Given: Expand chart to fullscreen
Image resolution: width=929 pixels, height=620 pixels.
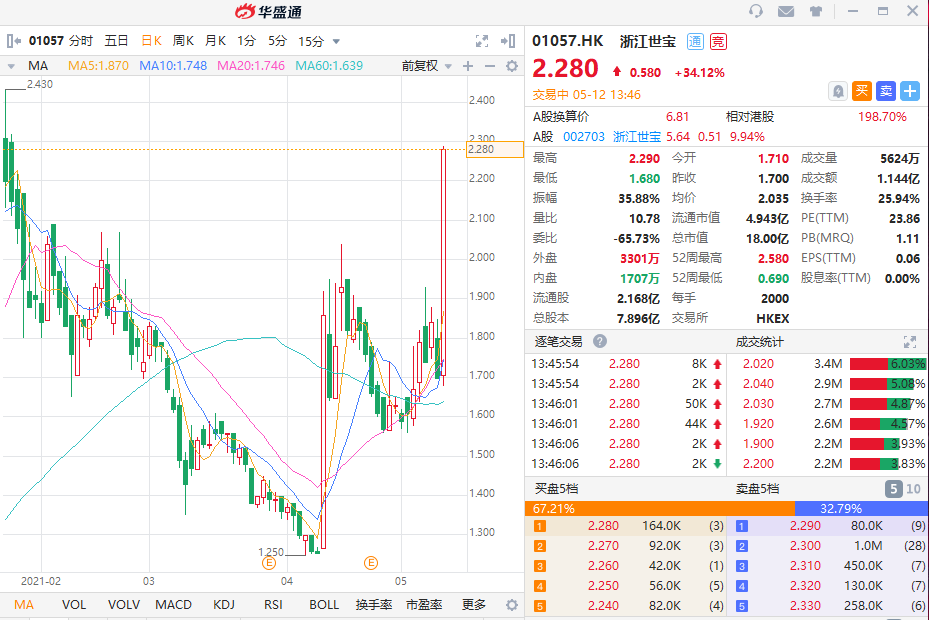Looking at the screenshot, I should pyautogui.click(x=482, y=41).
